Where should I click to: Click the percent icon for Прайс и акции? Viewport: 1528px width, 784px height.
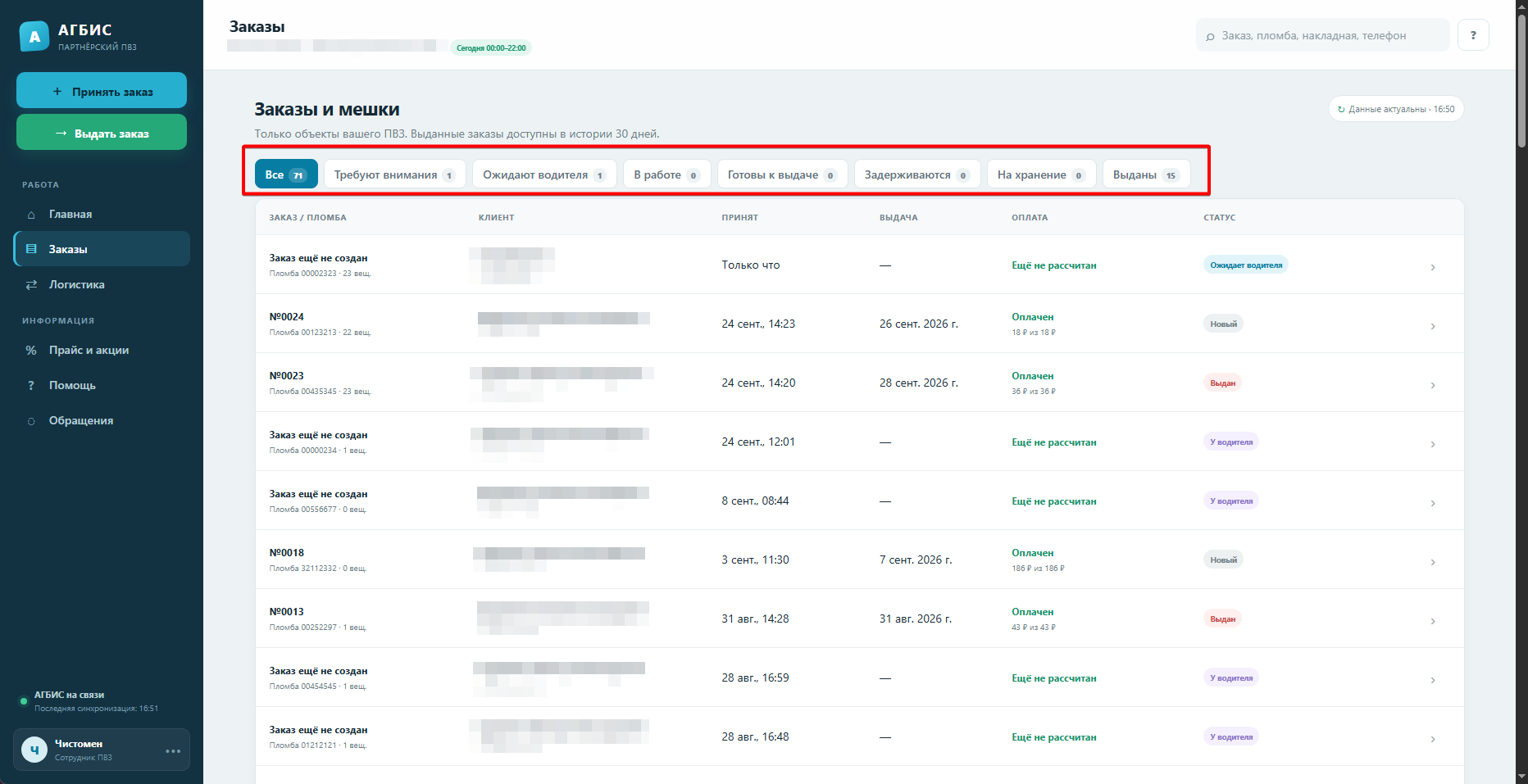[x=31, y=351]
